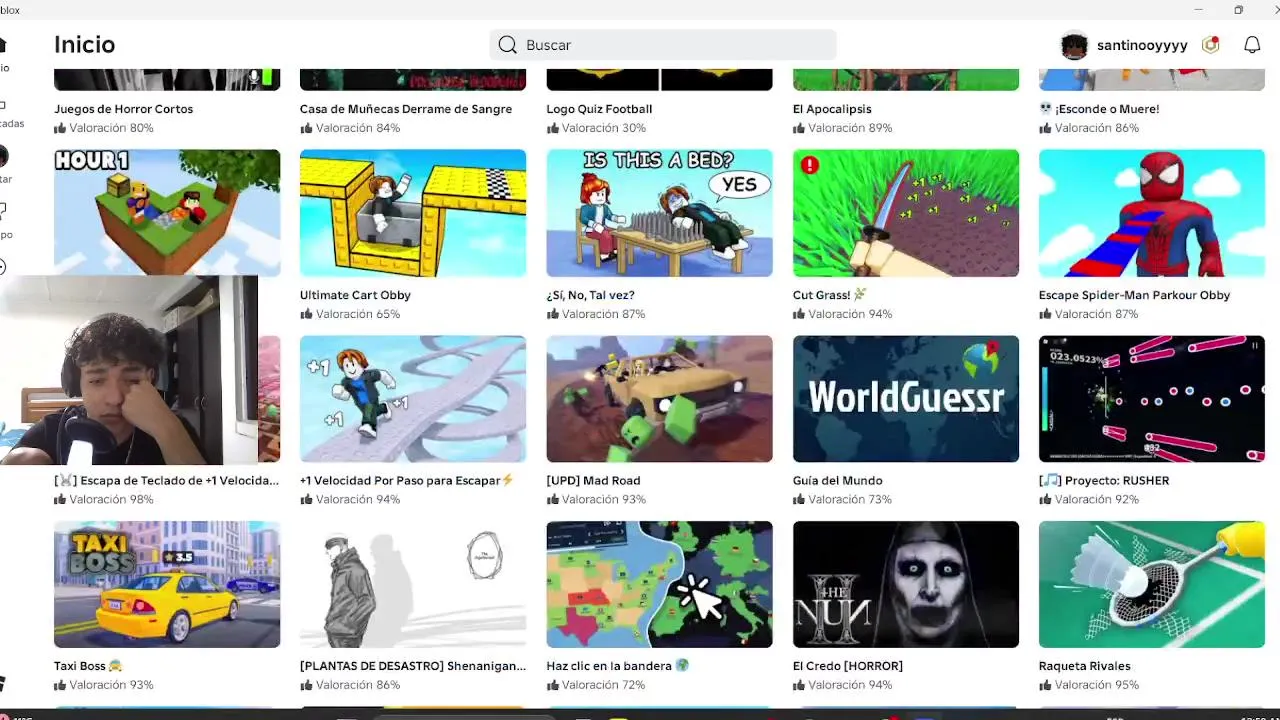
Task: Click thumbs-up icon under Ultimate Cart Obby
Action: click(306, 314)
